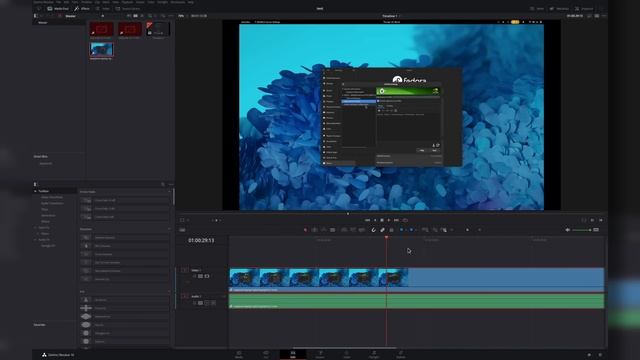Switch to the Color page
640x360 pixels.
tap(347, 354)
